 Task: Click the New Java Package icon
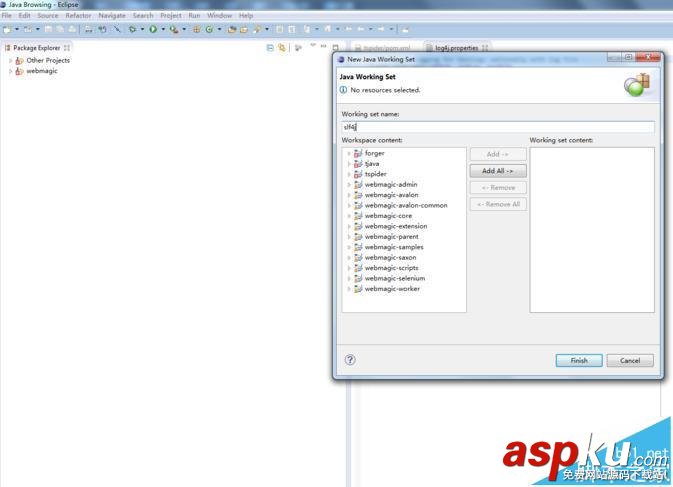pos(197,29)
